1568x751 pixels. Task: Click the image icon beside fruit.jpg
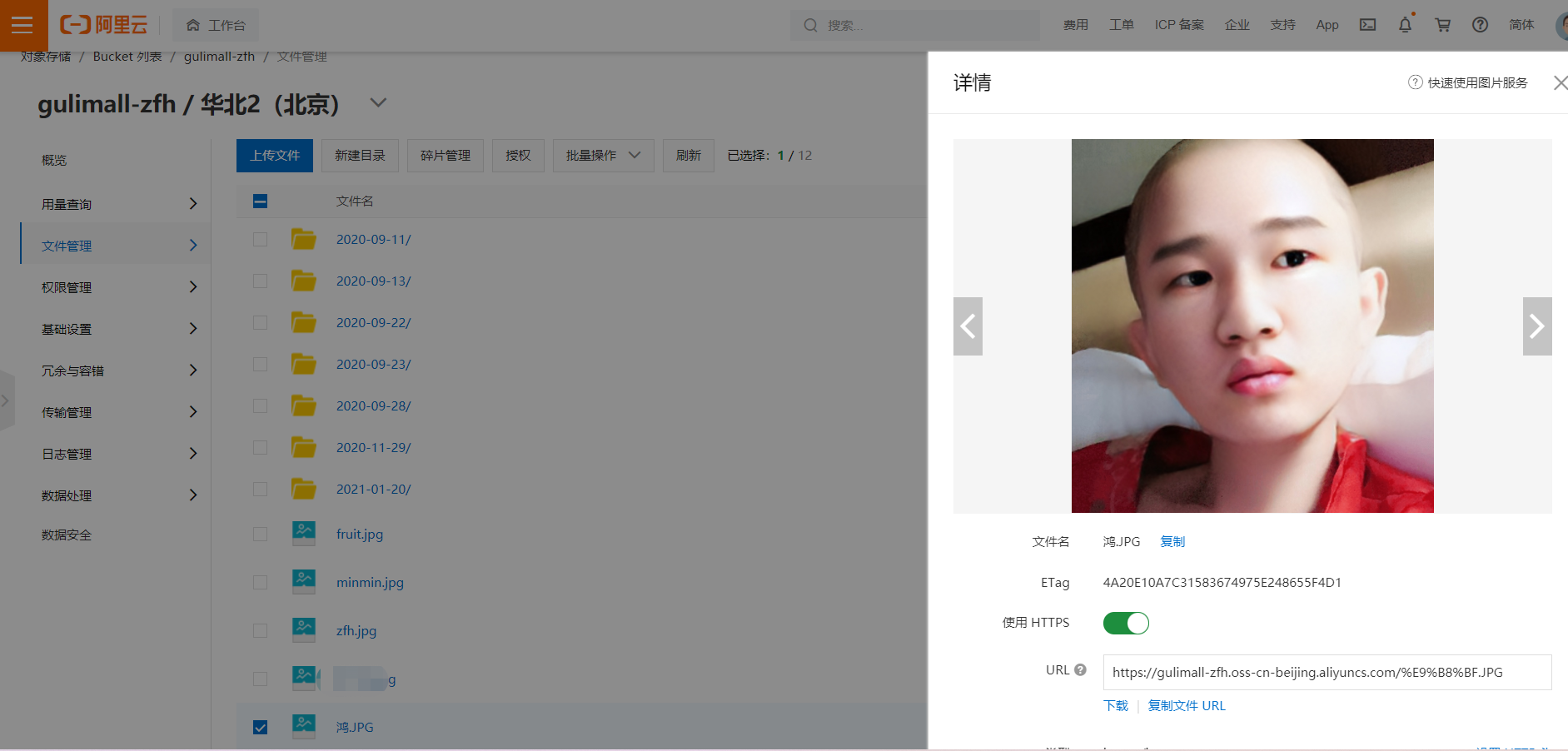(303, 534)
